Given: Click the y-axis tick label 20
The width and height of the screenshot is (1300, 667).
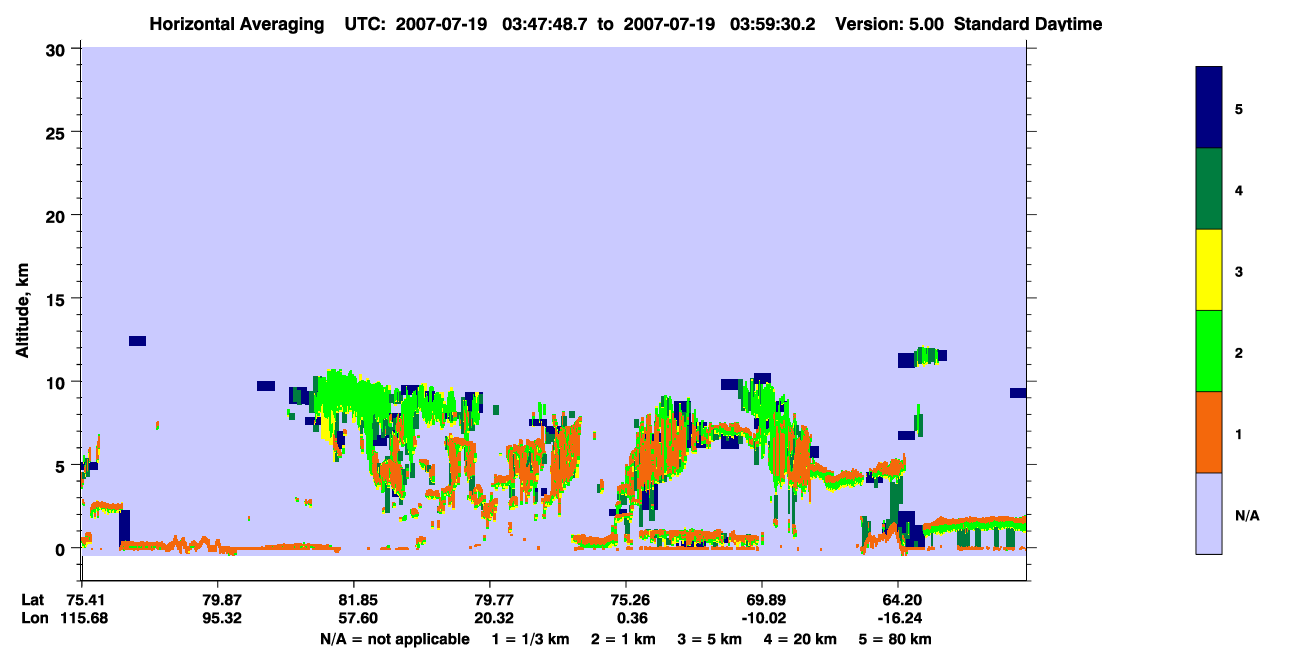Looking at the screenshot, I should click(x=58, y=215).
